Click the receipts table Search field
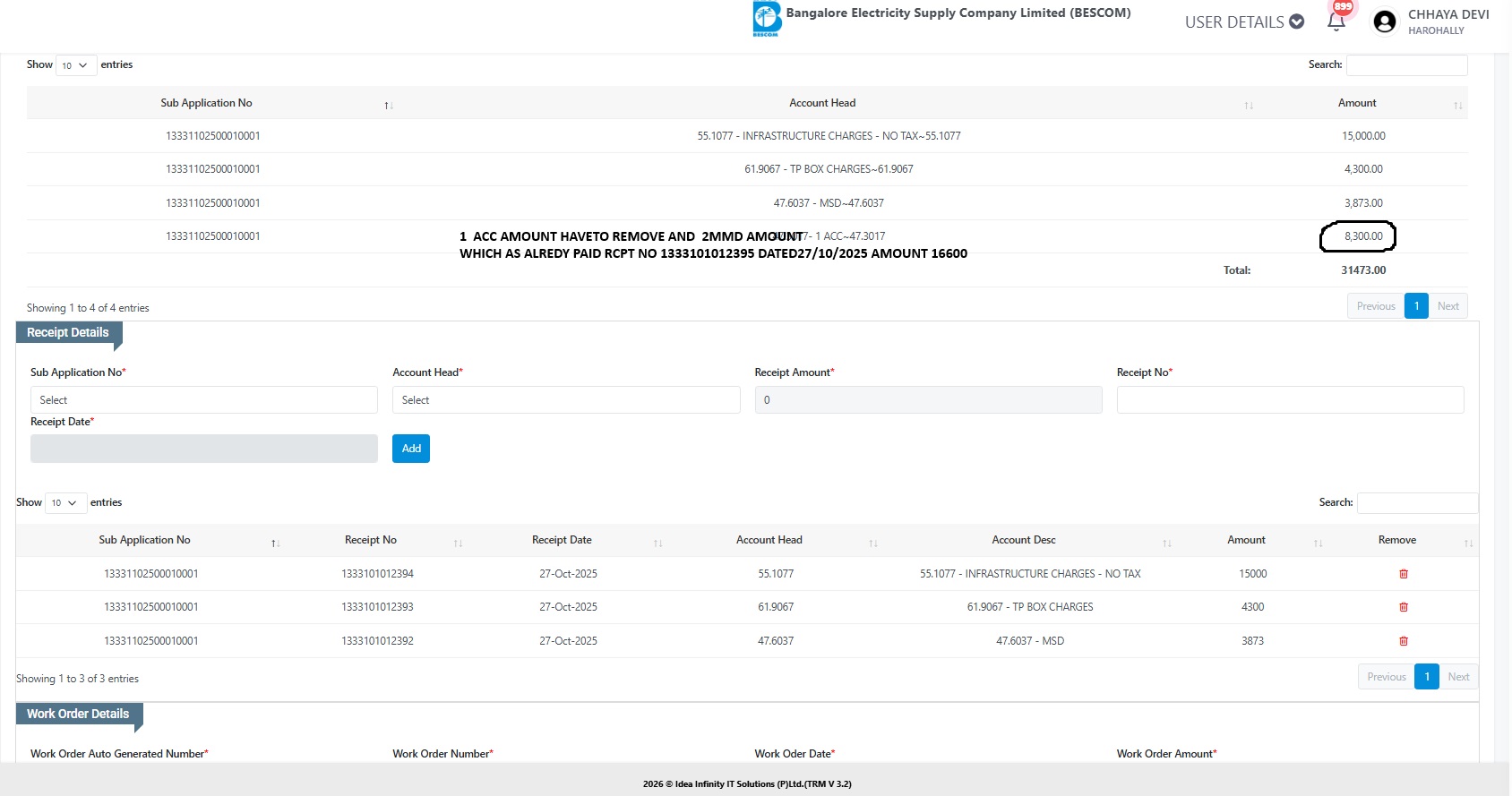 pos(1416,503)
